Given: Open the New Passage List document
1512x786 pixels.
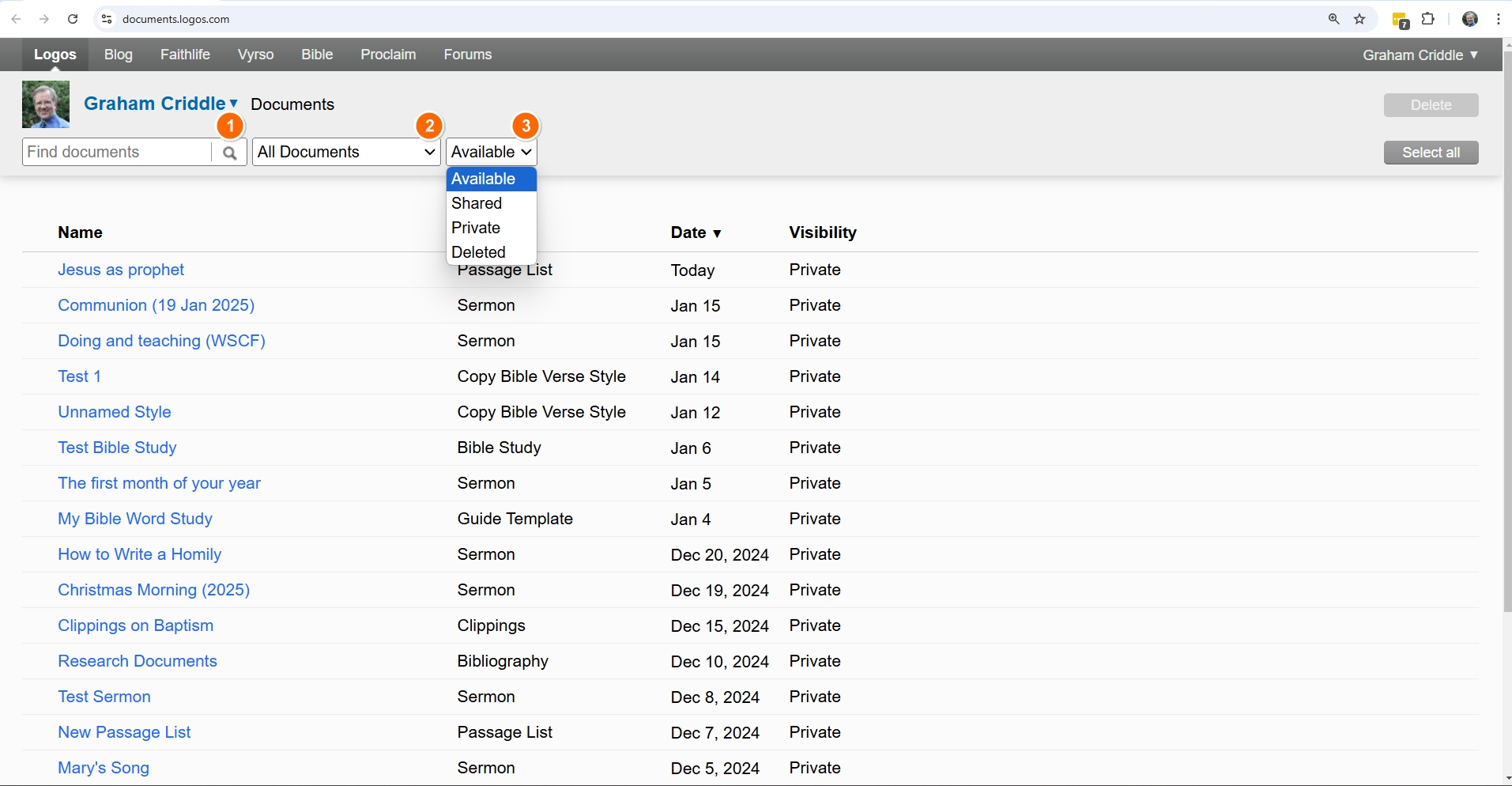Looking at the screenshot, I should point(124,732).
